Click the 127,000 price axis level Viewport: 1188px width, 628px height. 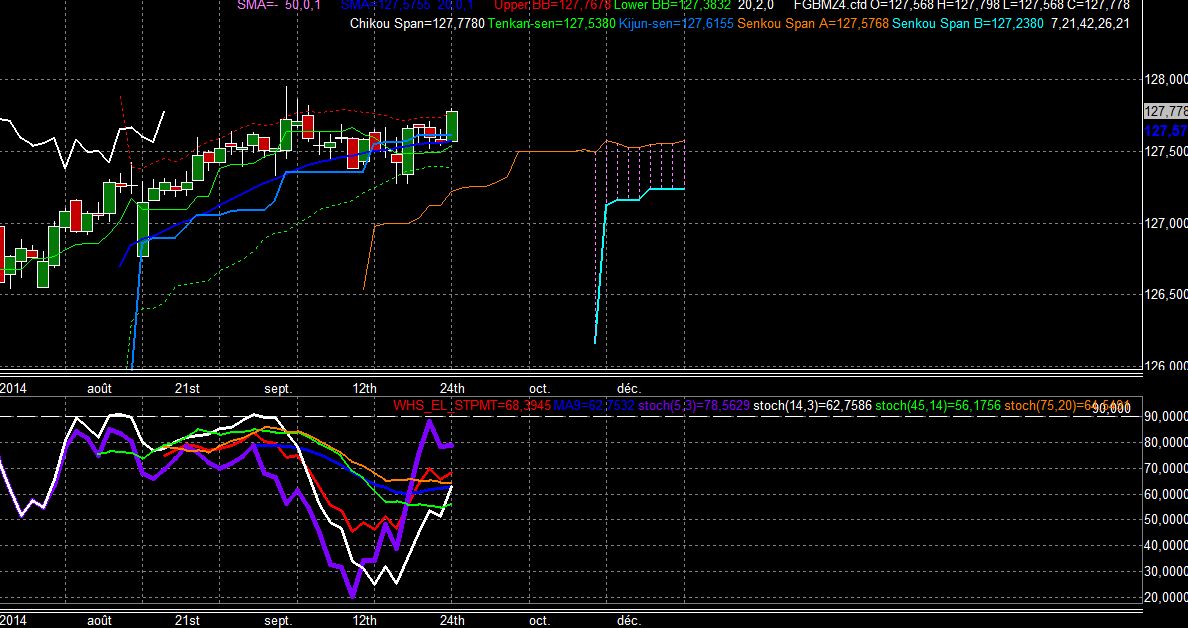[1165, 223]
